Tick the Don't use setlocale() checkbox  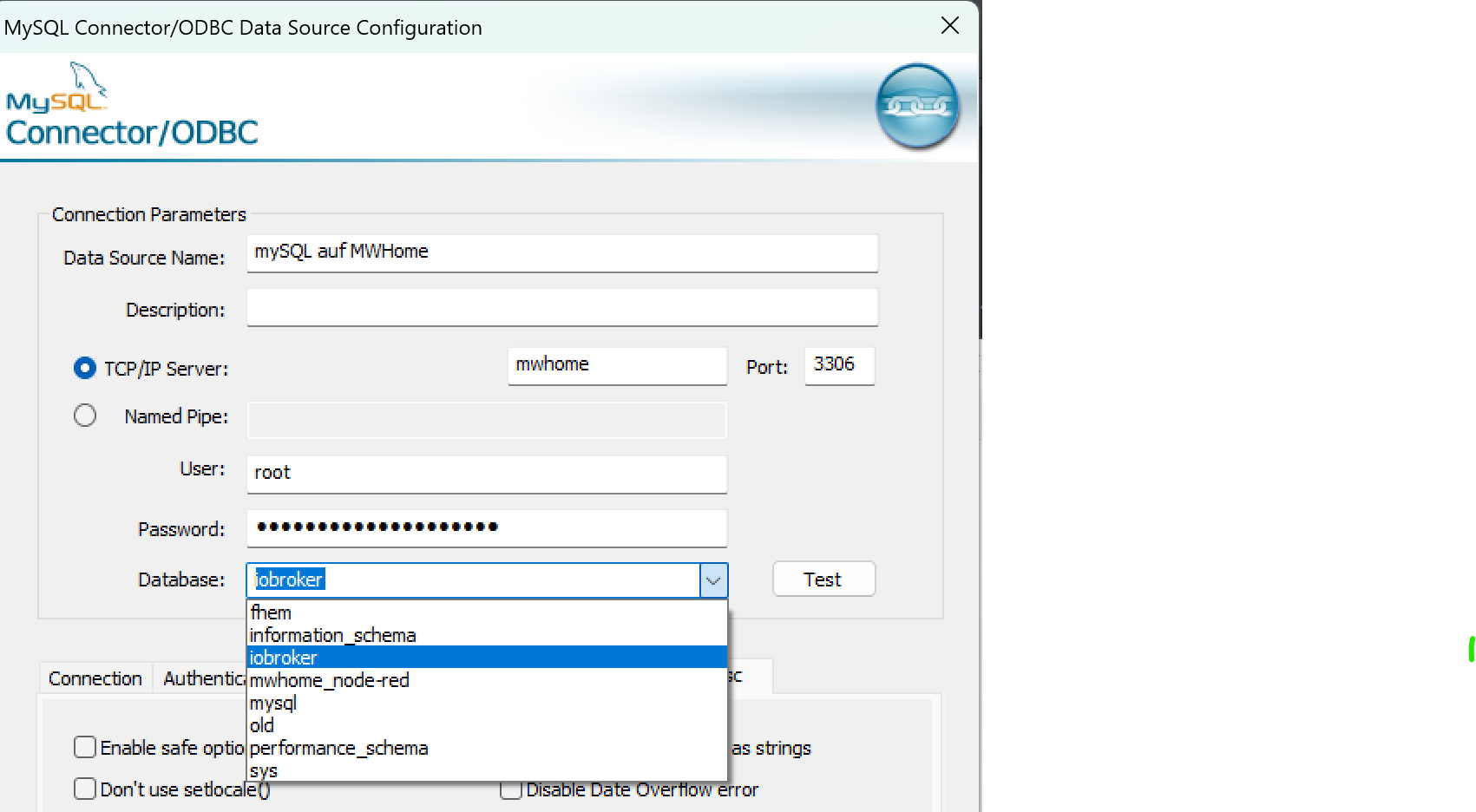85,789
